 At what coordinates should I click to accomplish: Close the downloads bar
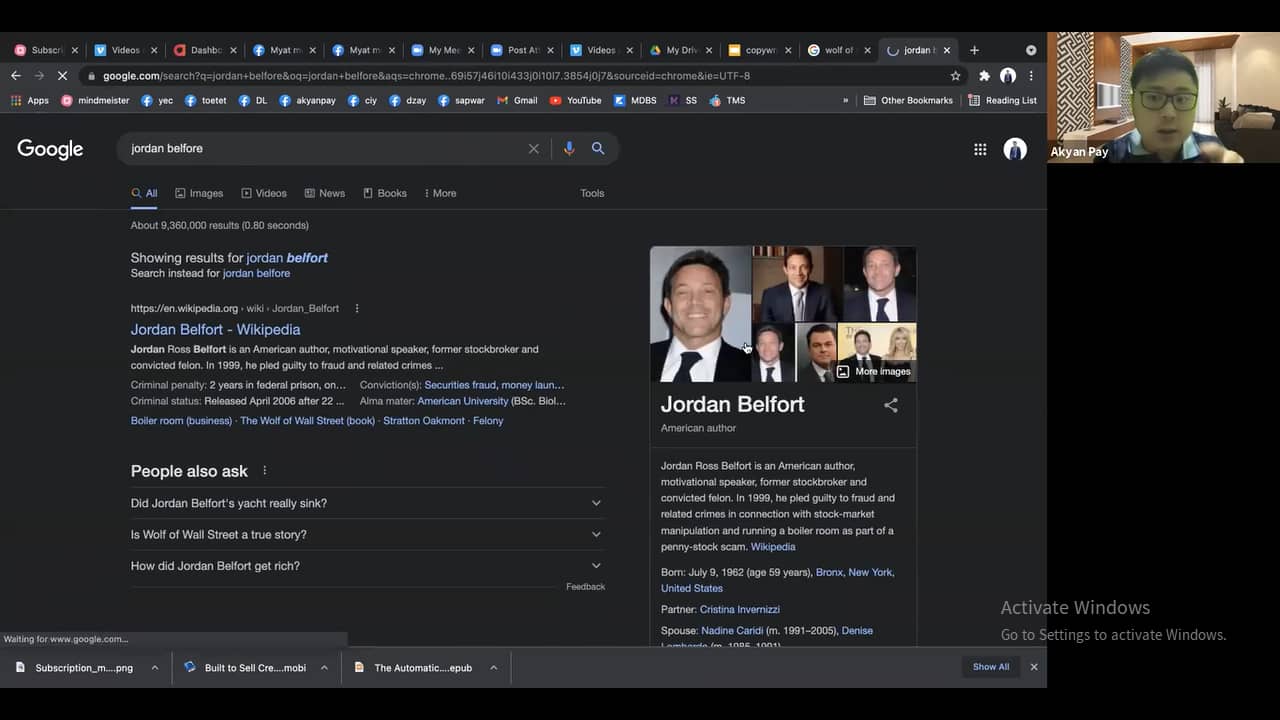click(x=1034, y=667)
